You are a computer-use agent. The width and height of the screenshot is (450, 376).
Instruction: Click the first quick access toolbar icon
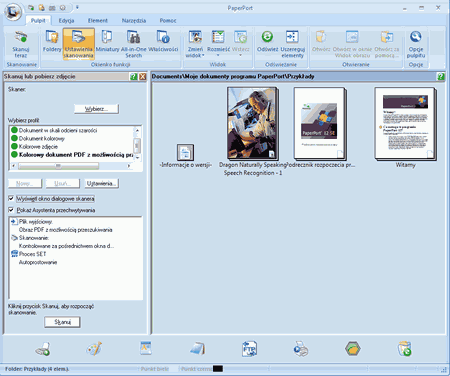click(x=31, y=7)
